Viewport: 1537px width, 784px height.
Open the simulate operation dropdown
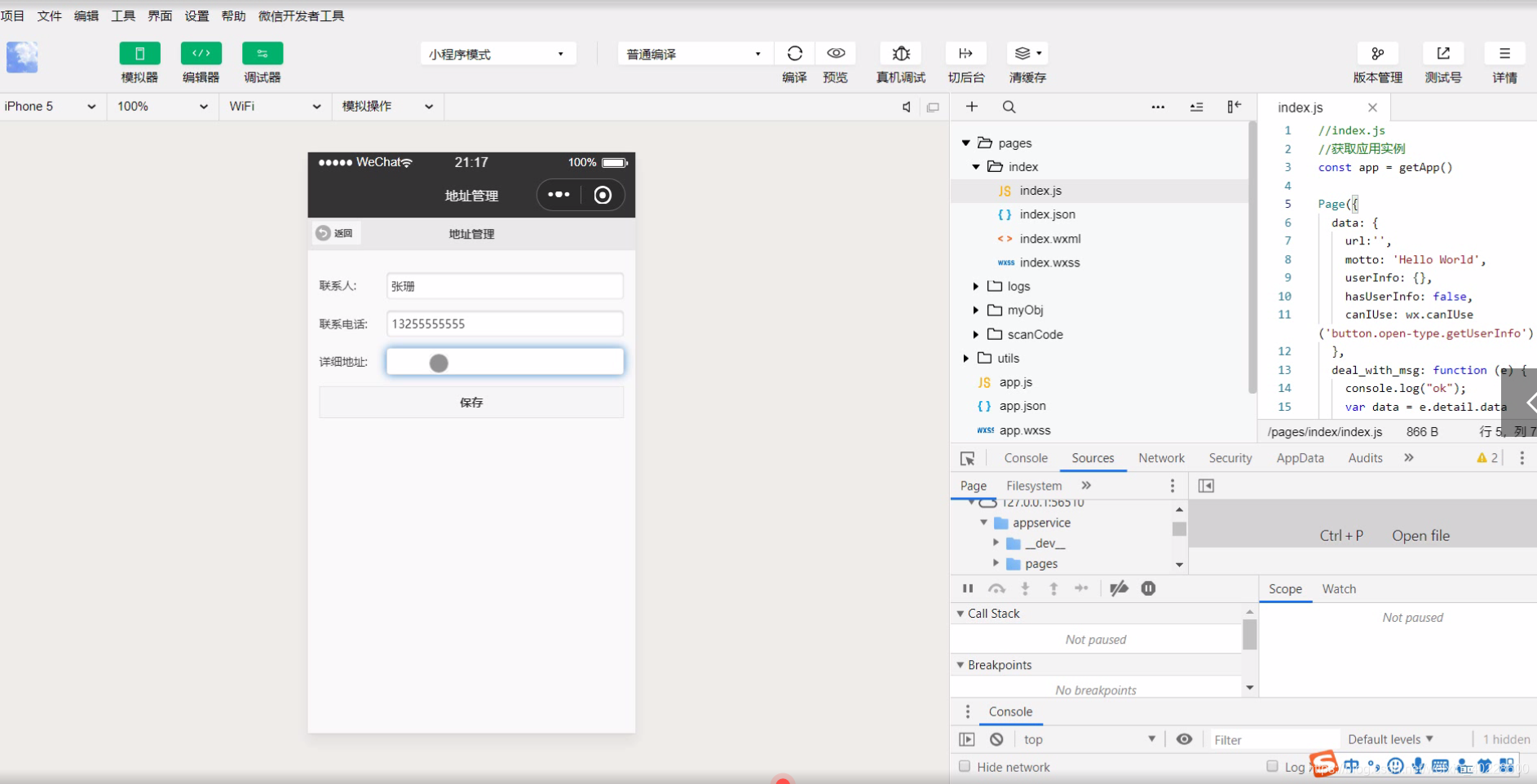coord(387,107)
